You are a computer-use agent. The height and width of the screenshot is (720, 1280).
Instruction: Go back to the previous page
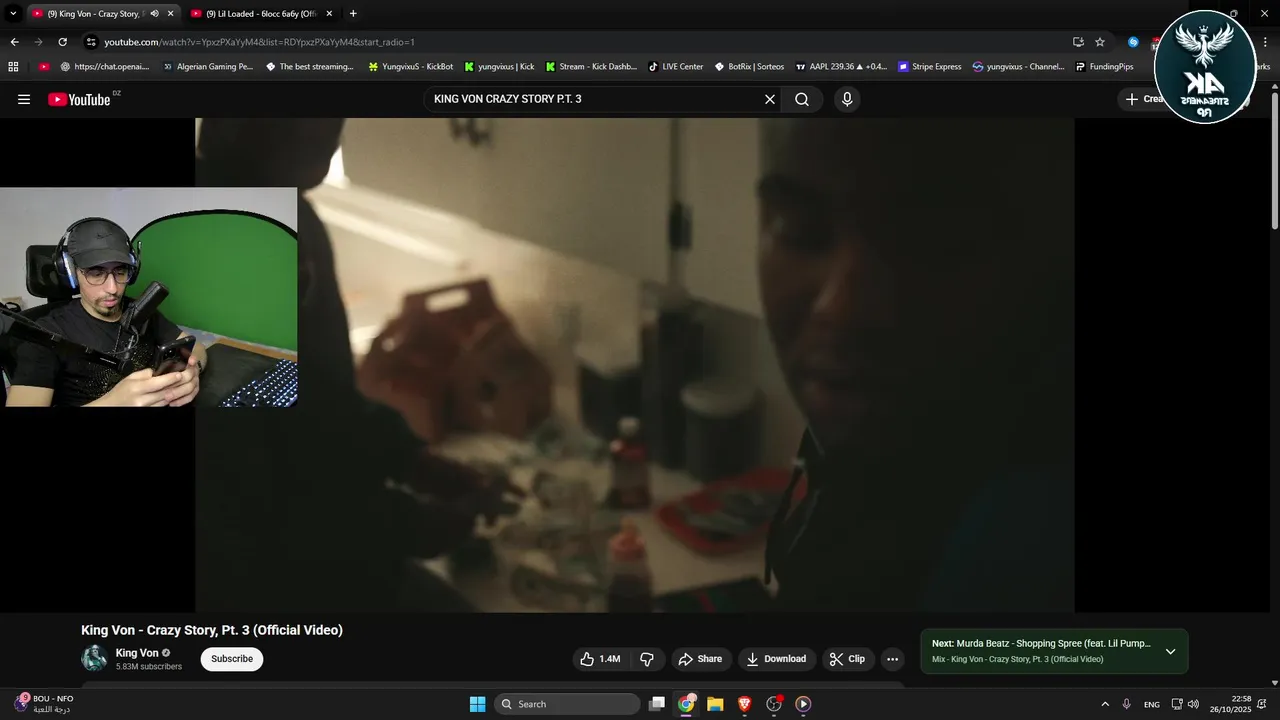point(14,42)
